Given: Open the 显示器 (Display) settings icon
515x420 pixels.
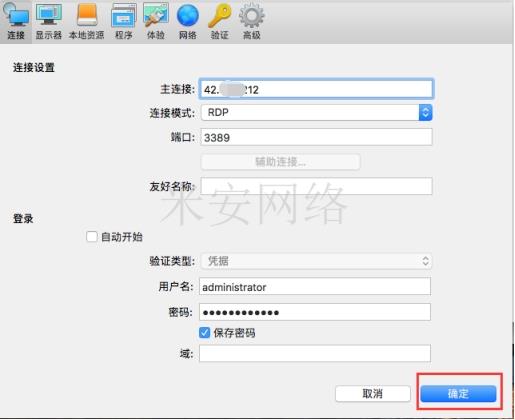Looking at the screenshot, I should coord(49,21).
